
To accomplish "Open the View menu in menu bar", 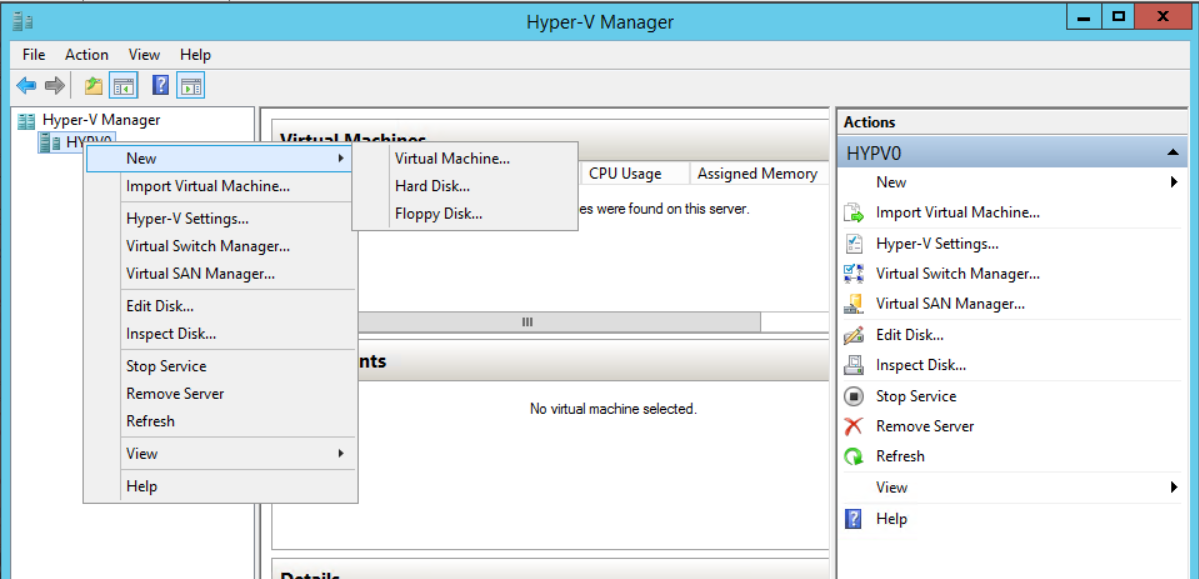I will tap(144, 54).
